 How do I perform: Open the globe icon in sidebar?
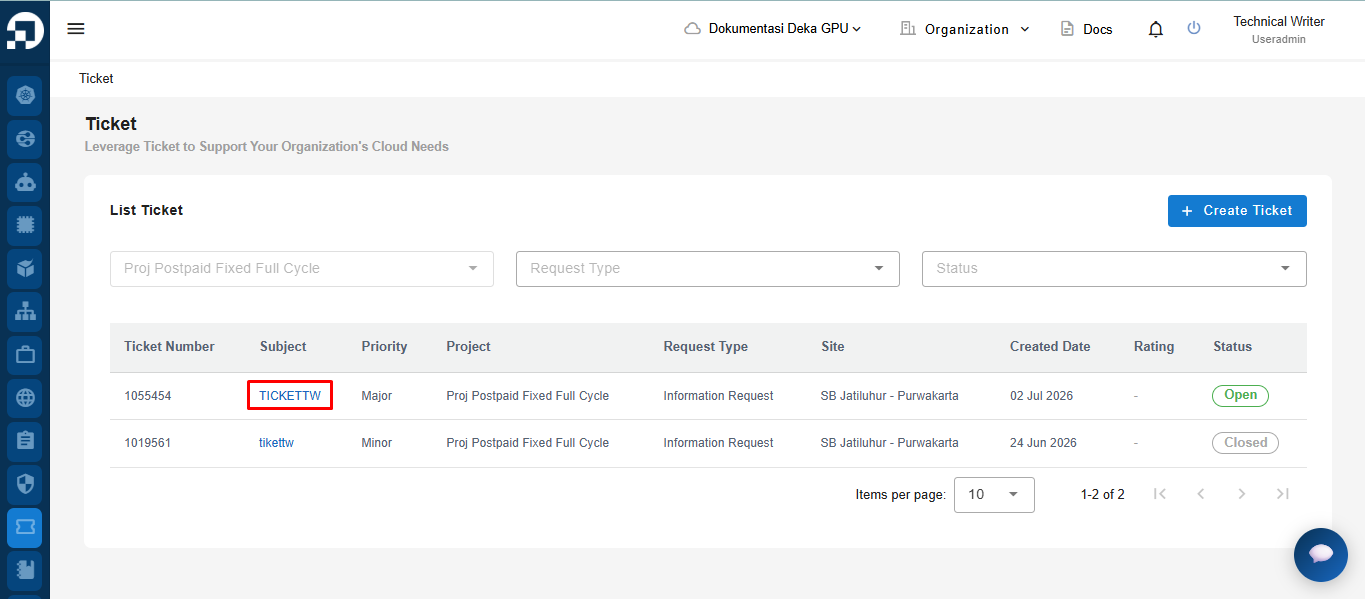tap(25, 398)
